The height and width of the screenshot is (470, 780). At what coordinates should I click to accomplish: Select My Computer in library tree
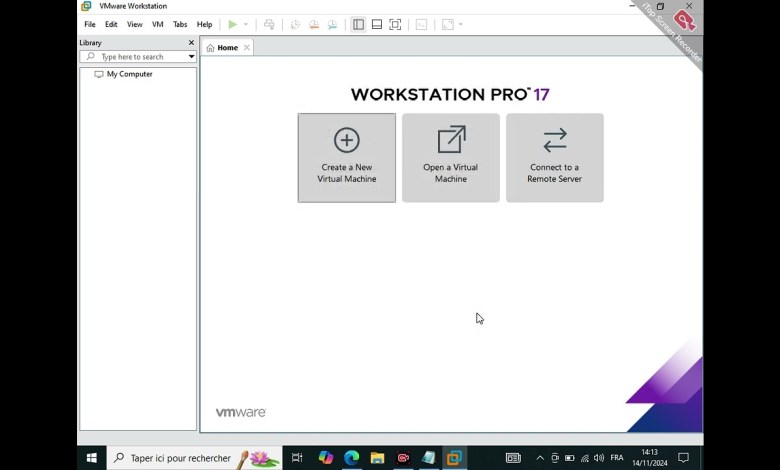click(x=129, y=74)
